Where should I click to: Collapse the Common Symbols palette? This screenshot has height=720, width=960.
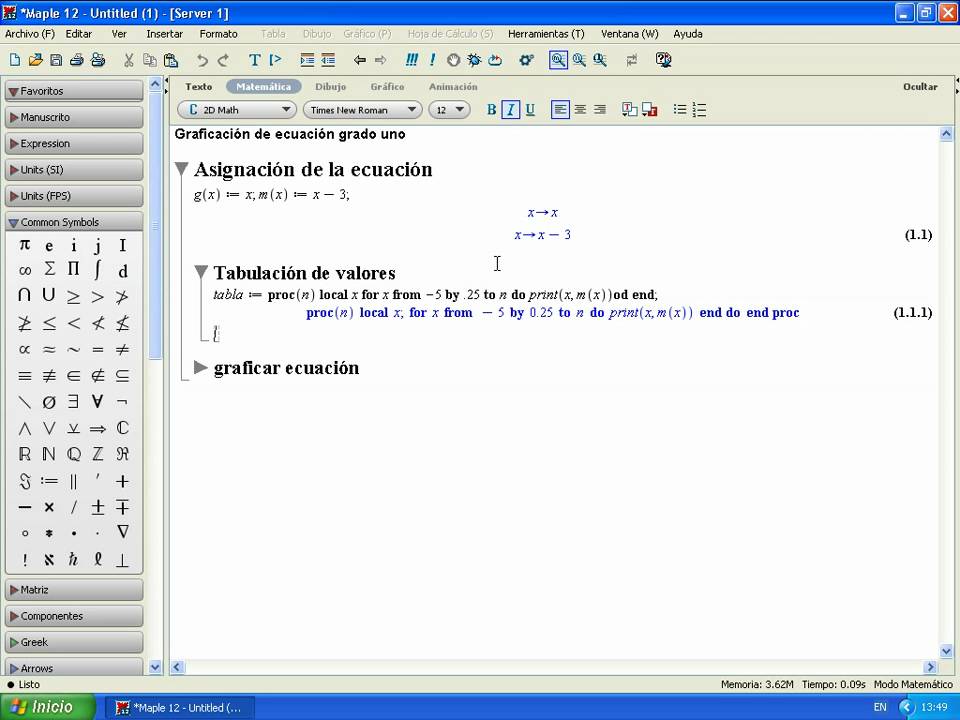coord(74,222)
